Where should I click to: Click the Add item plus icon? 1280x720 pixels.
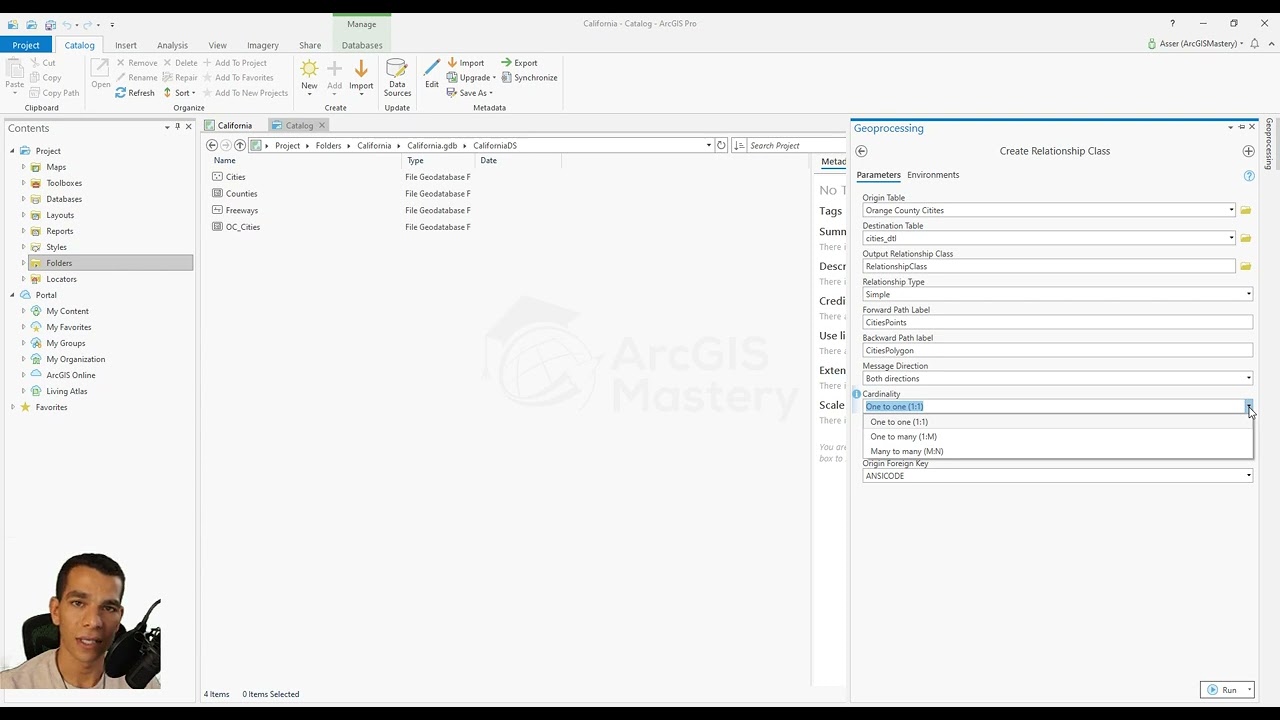click(x=334, y=69)
